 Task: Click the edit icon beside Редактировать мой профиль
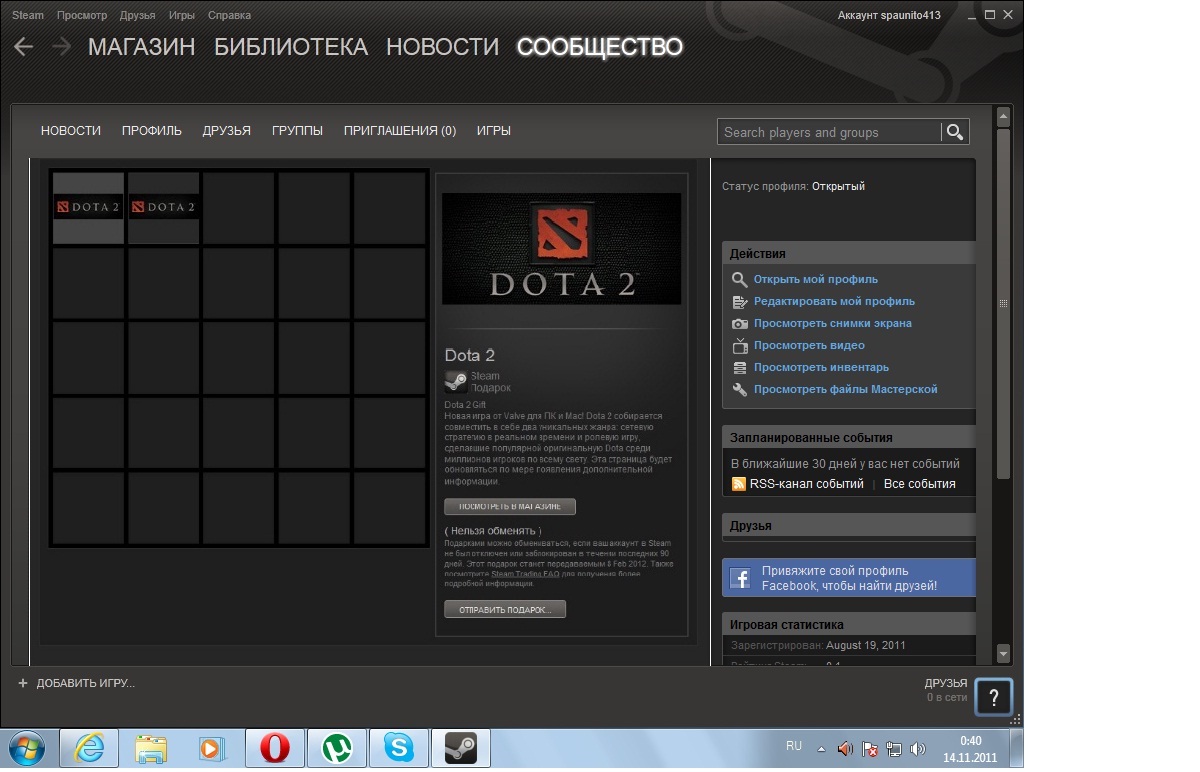(x=740, y=302)
